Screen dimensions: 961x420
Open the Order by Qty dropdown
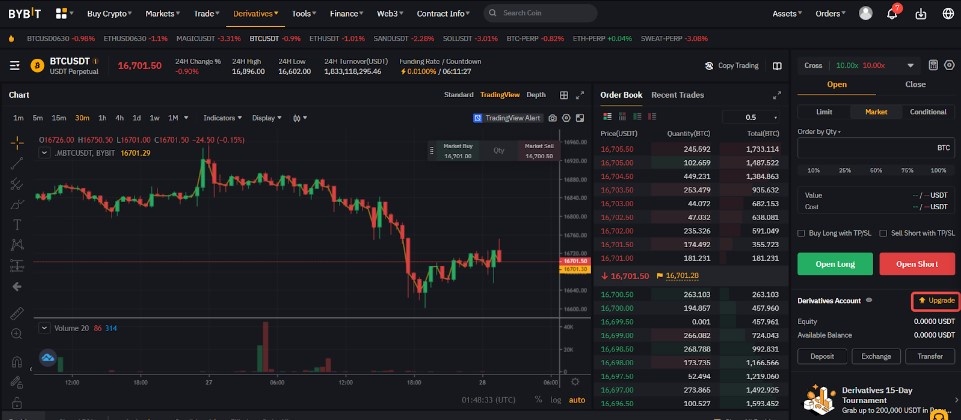(x=819, y=131)
